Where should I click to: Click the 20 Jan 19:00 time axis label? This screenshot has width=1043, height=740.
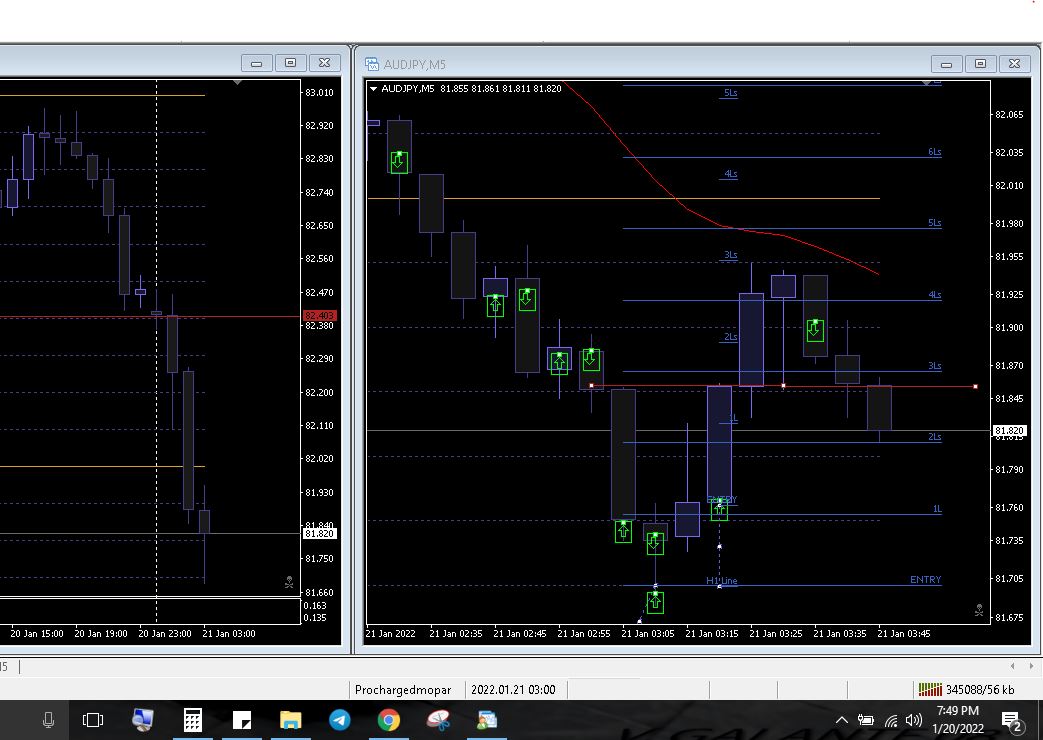[x=100, y=634]
